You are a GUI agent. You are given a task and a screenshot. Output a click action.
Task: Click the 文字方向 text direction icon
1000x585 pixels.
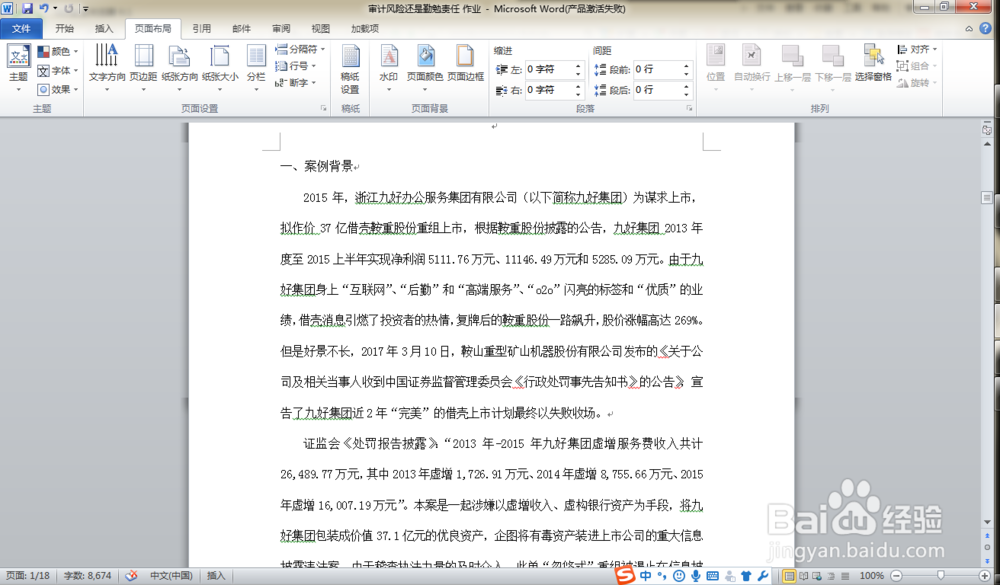click(107, 56)
